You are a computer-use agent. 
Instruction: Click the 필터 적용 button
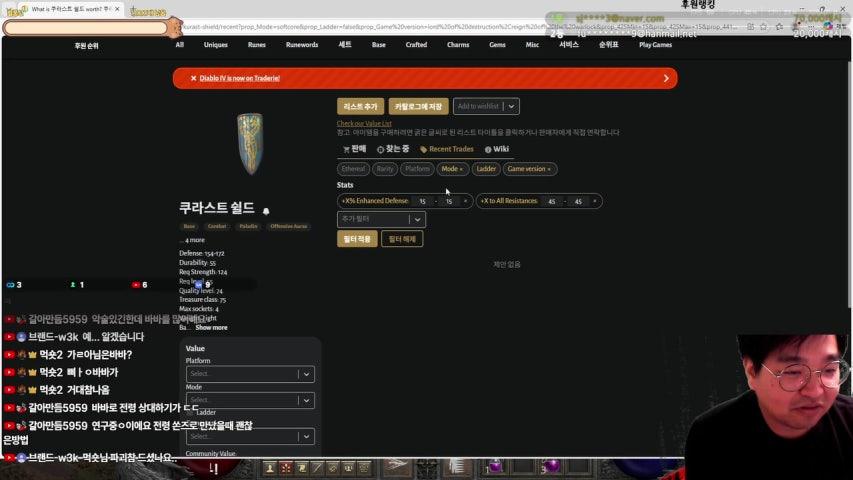pyautogui.click(x=357, y=239)
